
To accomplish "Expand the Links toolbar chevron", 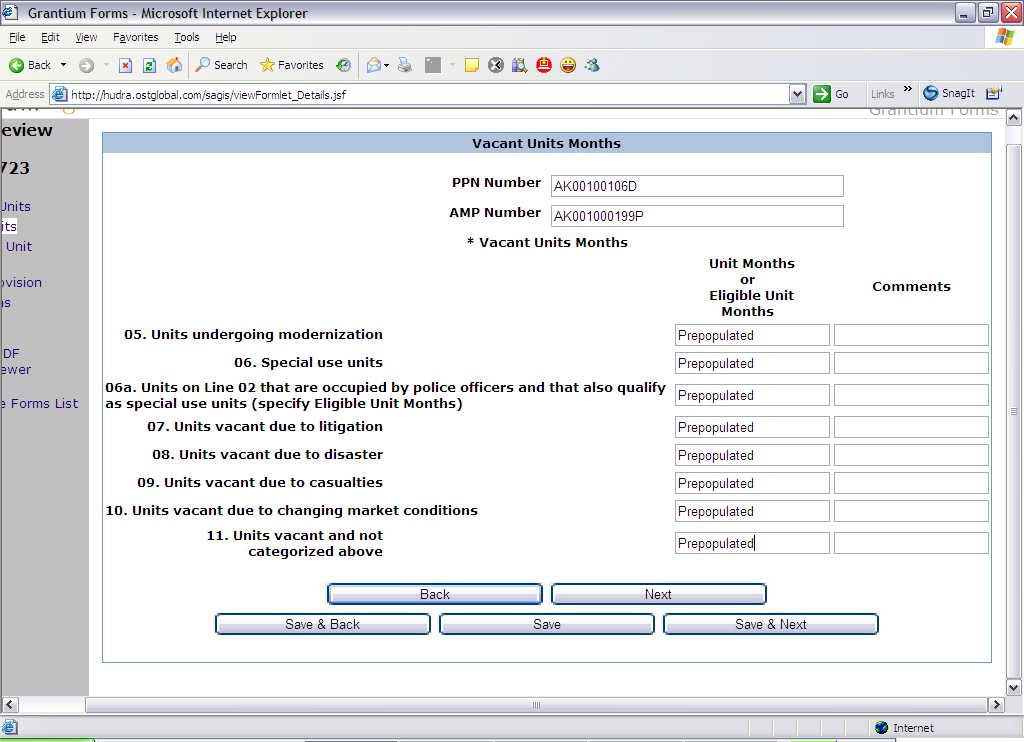I will pyautogui.click(x=908, y=90).
